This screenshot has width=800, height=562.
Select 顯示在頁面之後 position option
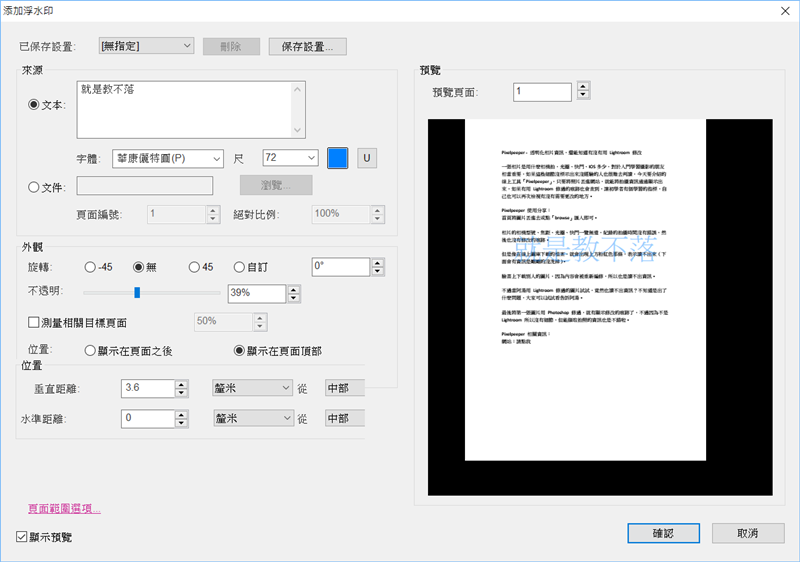click(x=91, y=351)
